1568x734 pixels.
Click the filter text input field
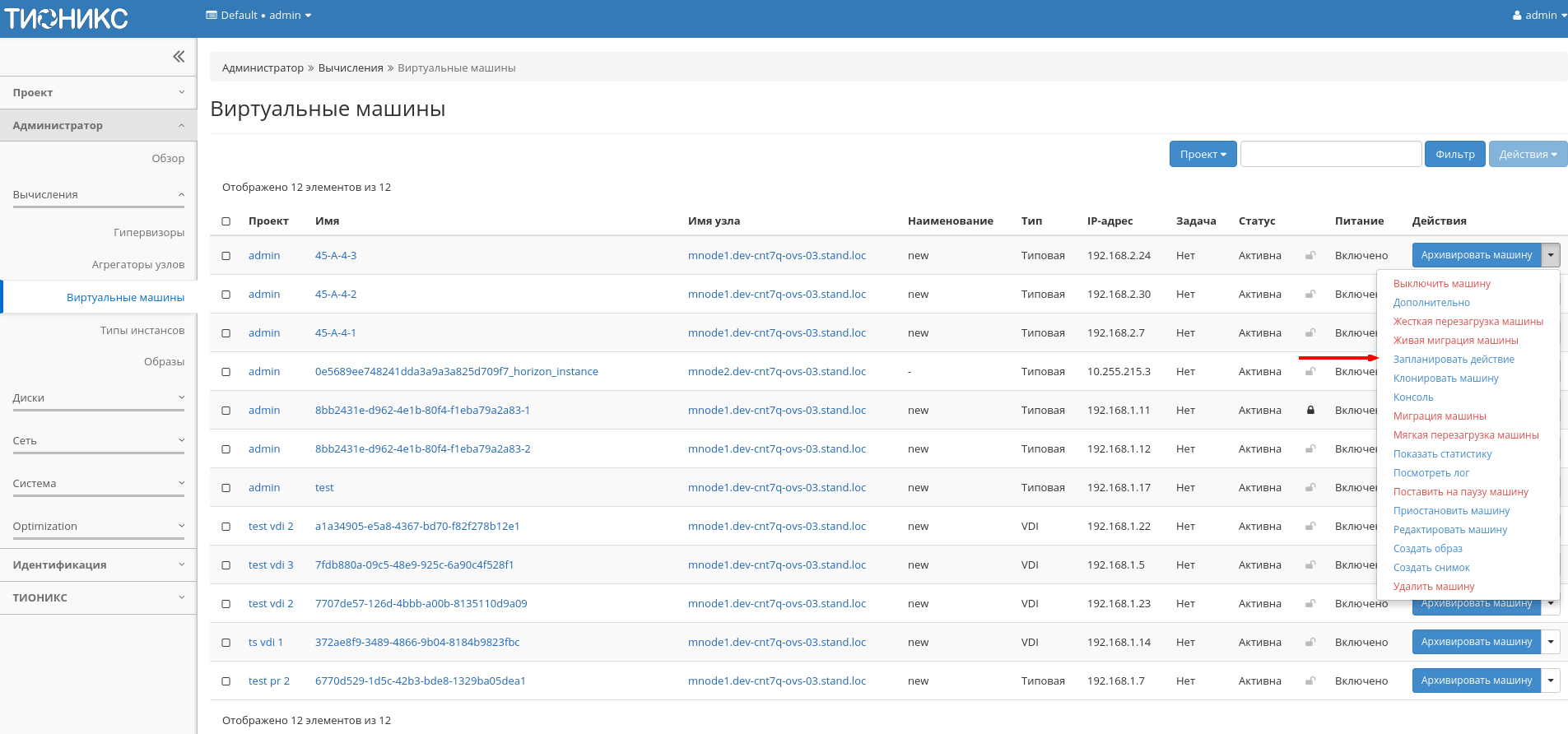pyautogui.click(x=1330, y=154)
